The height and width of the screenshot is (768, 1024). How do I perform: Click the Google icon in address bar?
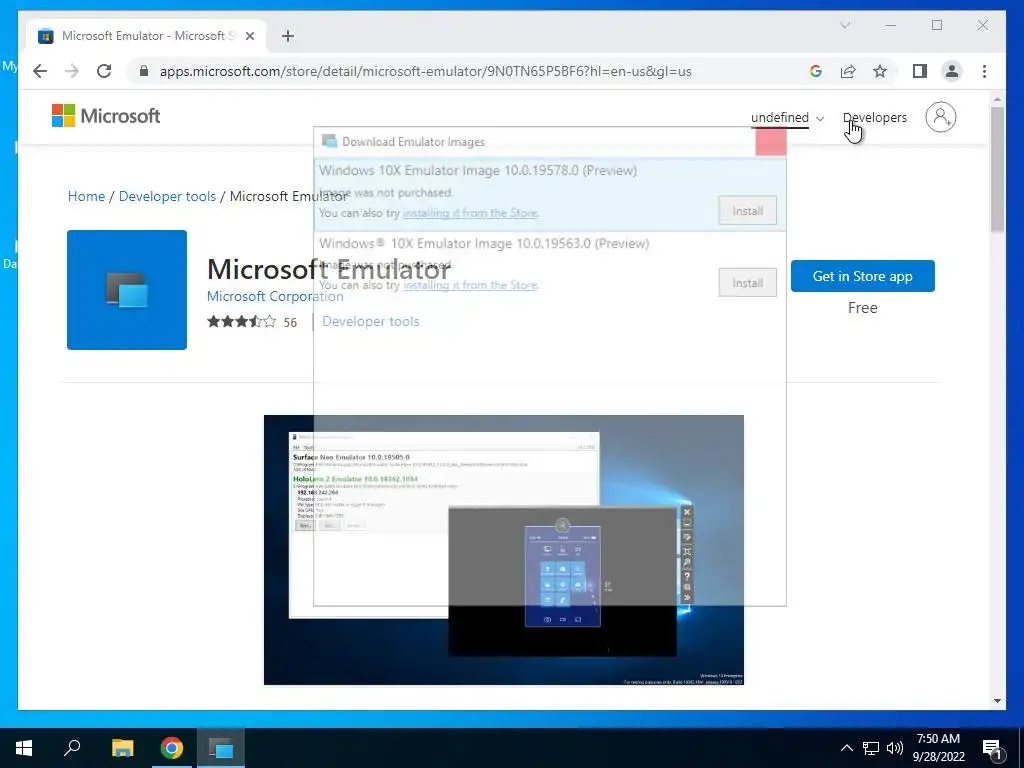(x=816, y=71)
